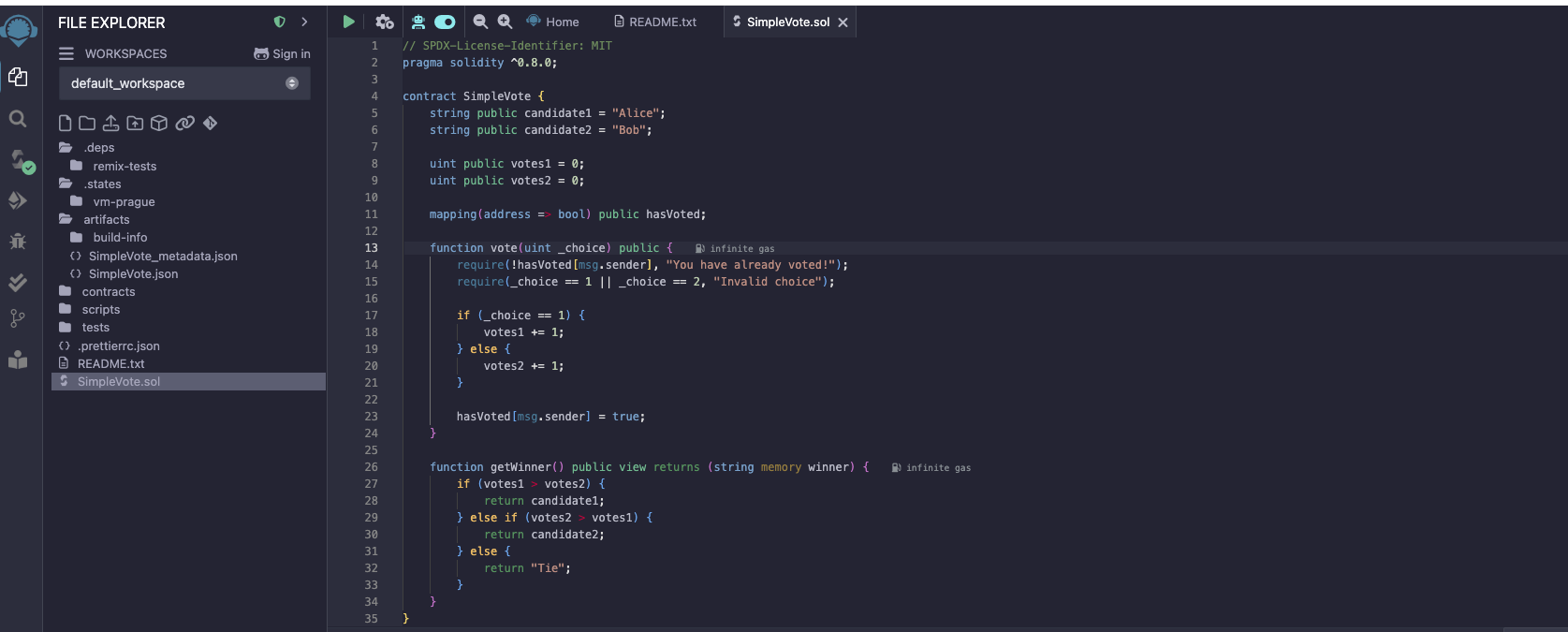Click the green shield verification icon
The width and height of the screenshot is (1568, 632).
[279, 22]
